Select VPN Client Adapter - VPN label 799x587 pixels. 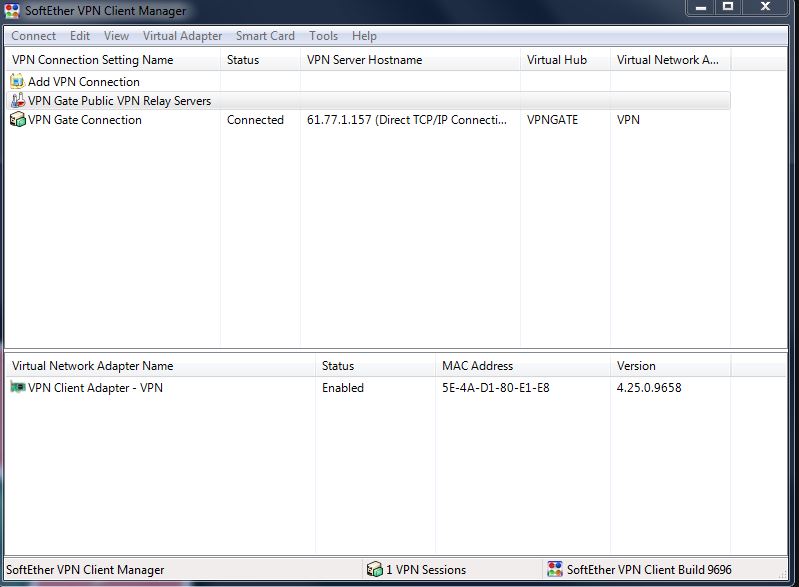[x=95, y=388]
